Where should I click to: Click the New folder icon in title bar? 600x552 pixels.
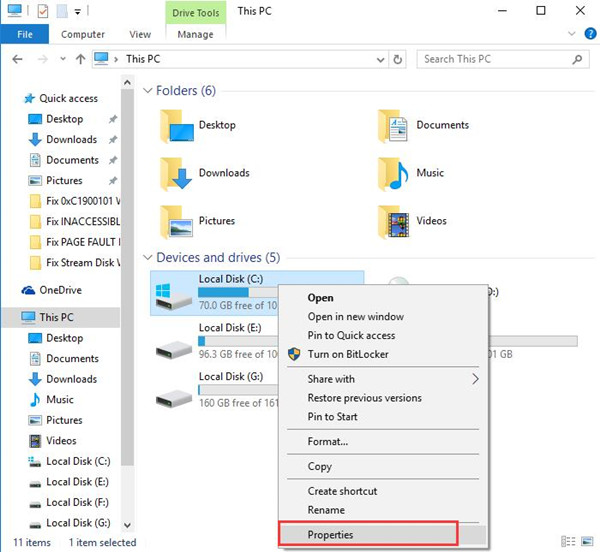(62, 11)
